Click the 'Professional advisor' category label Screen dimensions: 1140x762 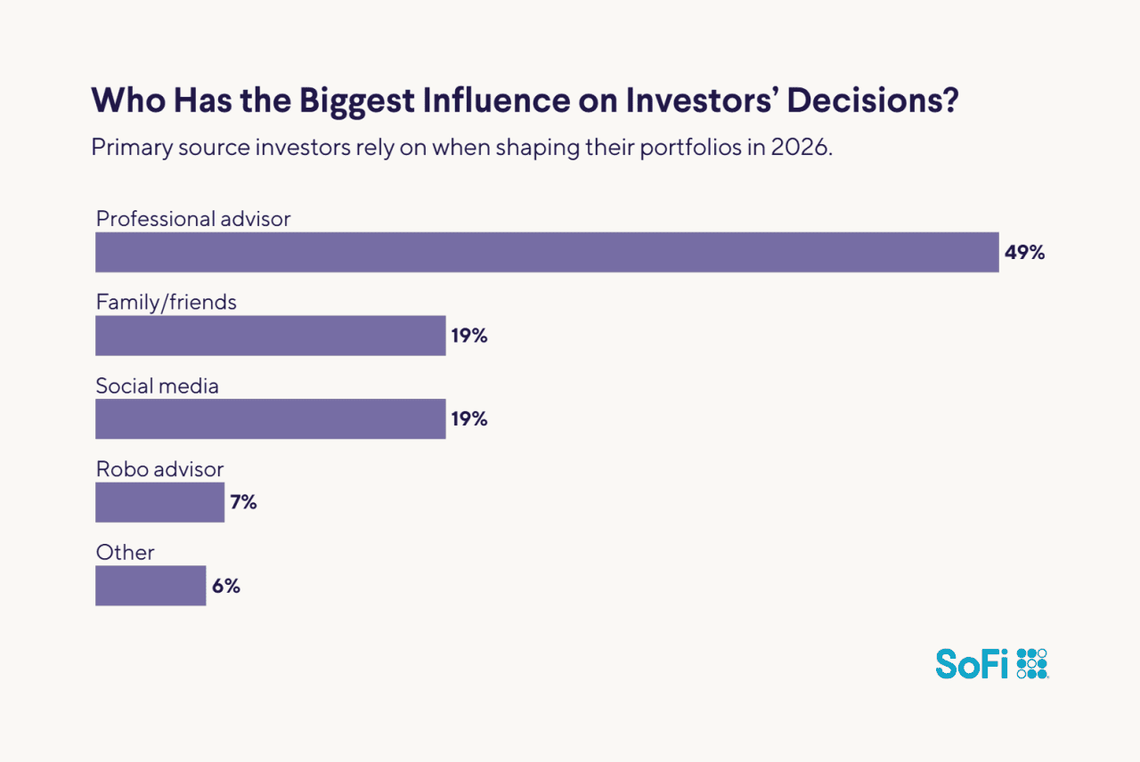pyautogui.click(x=193, y=218)
